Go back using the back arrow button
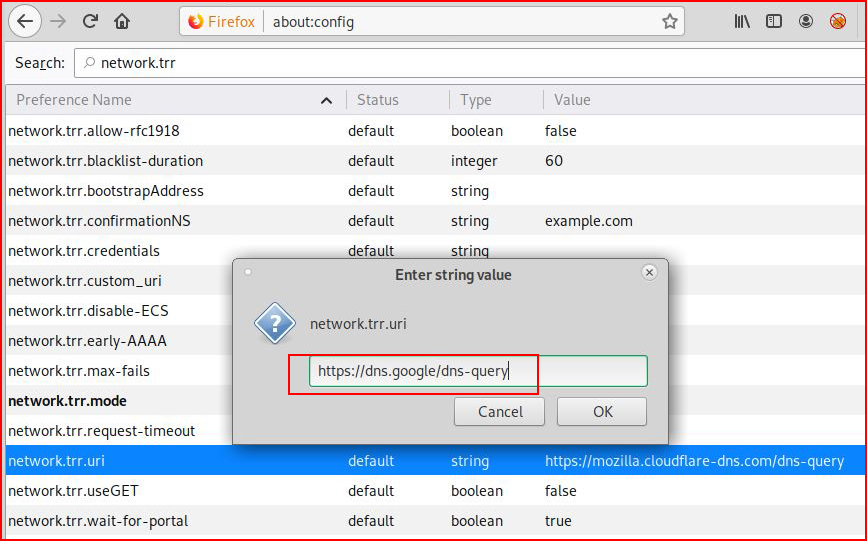Image resolution: width=867 pixels, height=541 pixels. coord(25,22)
